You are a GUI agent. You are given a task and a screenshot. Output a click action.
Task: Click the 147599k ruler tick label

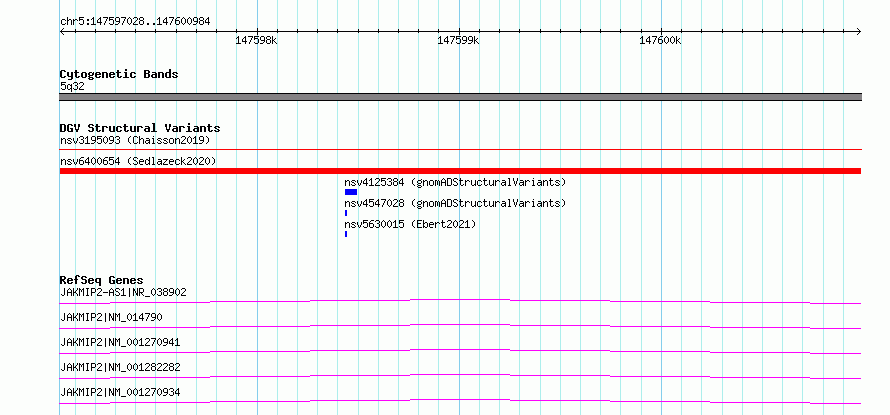[x=458, y=40]
